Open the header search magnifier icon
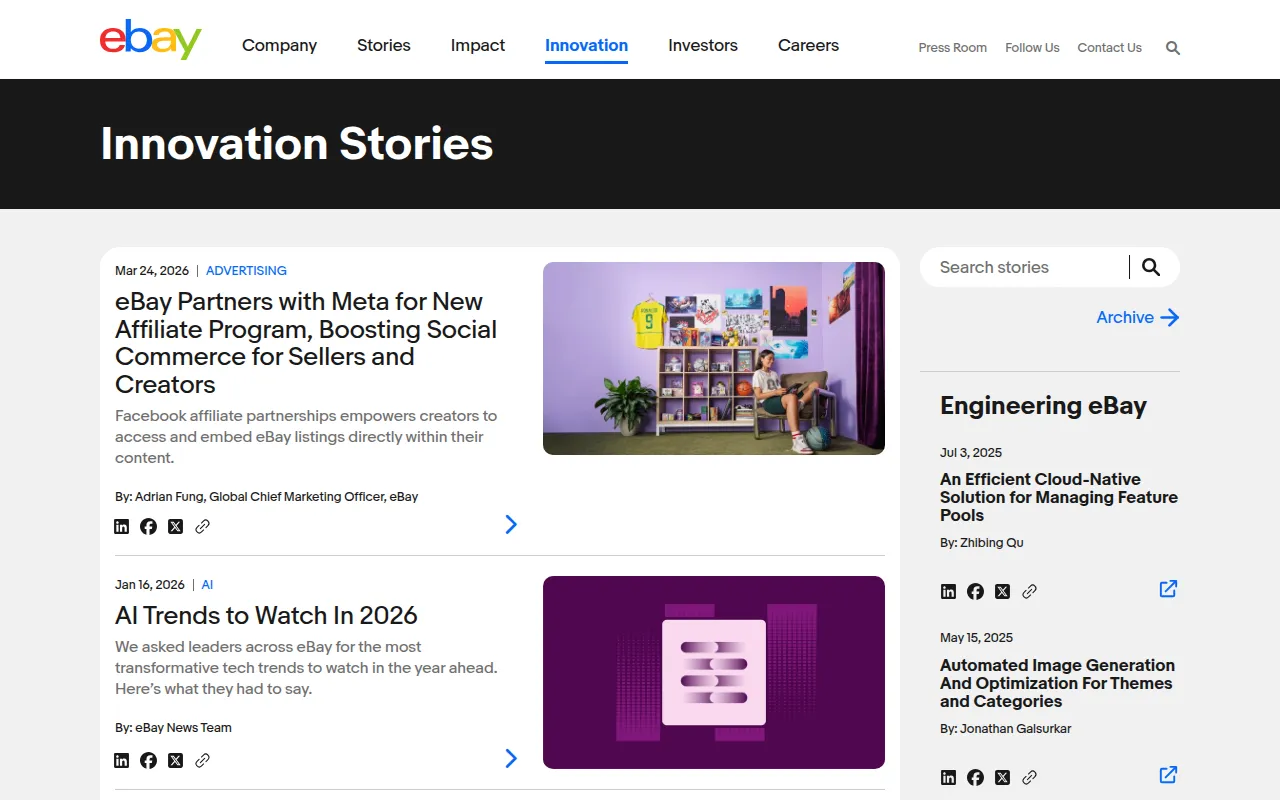1280x800 pixels. (1173, 48)
